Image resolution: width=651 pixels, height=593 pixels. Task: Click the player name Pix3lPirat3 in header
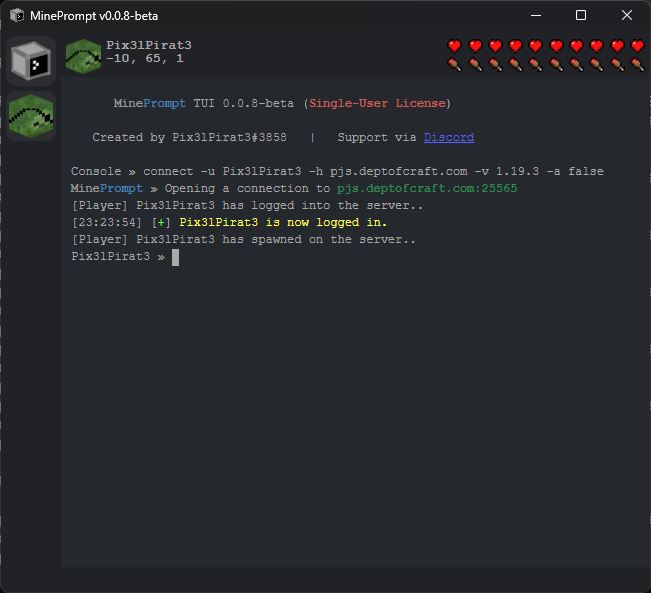149,45
